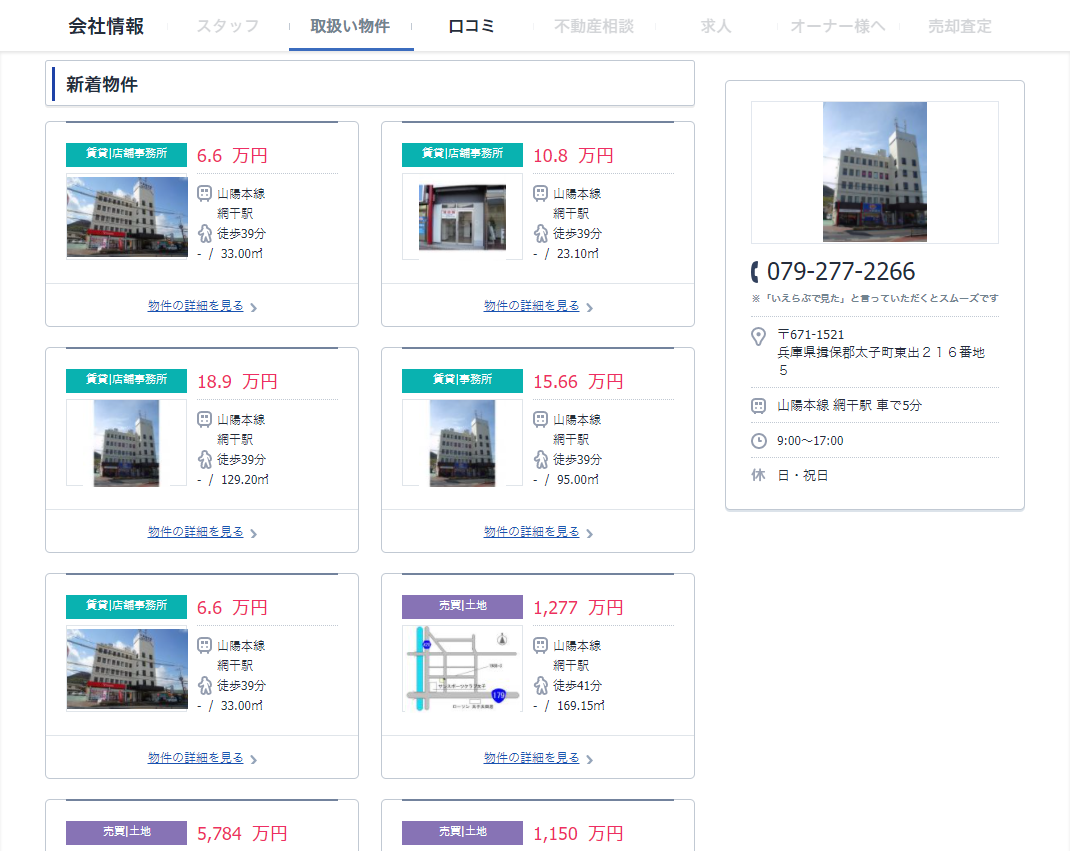Screen dimensions: 1070x851
Task: Click the 169.15㎡ area value
Action: (581, 706)
